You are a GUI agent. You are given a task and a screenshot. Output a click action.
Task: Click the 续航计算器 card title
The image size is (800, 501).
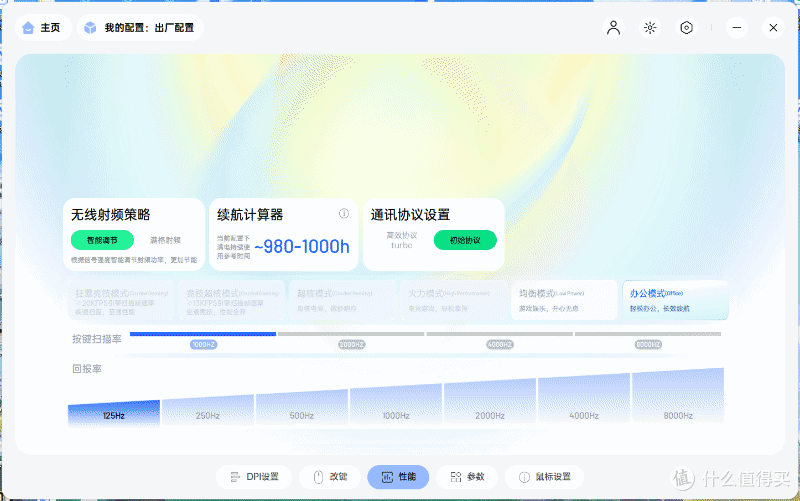pyautogui.click(x=250, y=215)
